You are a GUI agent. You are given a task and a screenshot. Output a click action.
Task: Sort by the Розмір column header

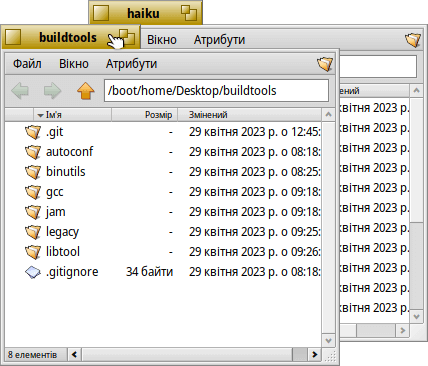click(144, 115)
